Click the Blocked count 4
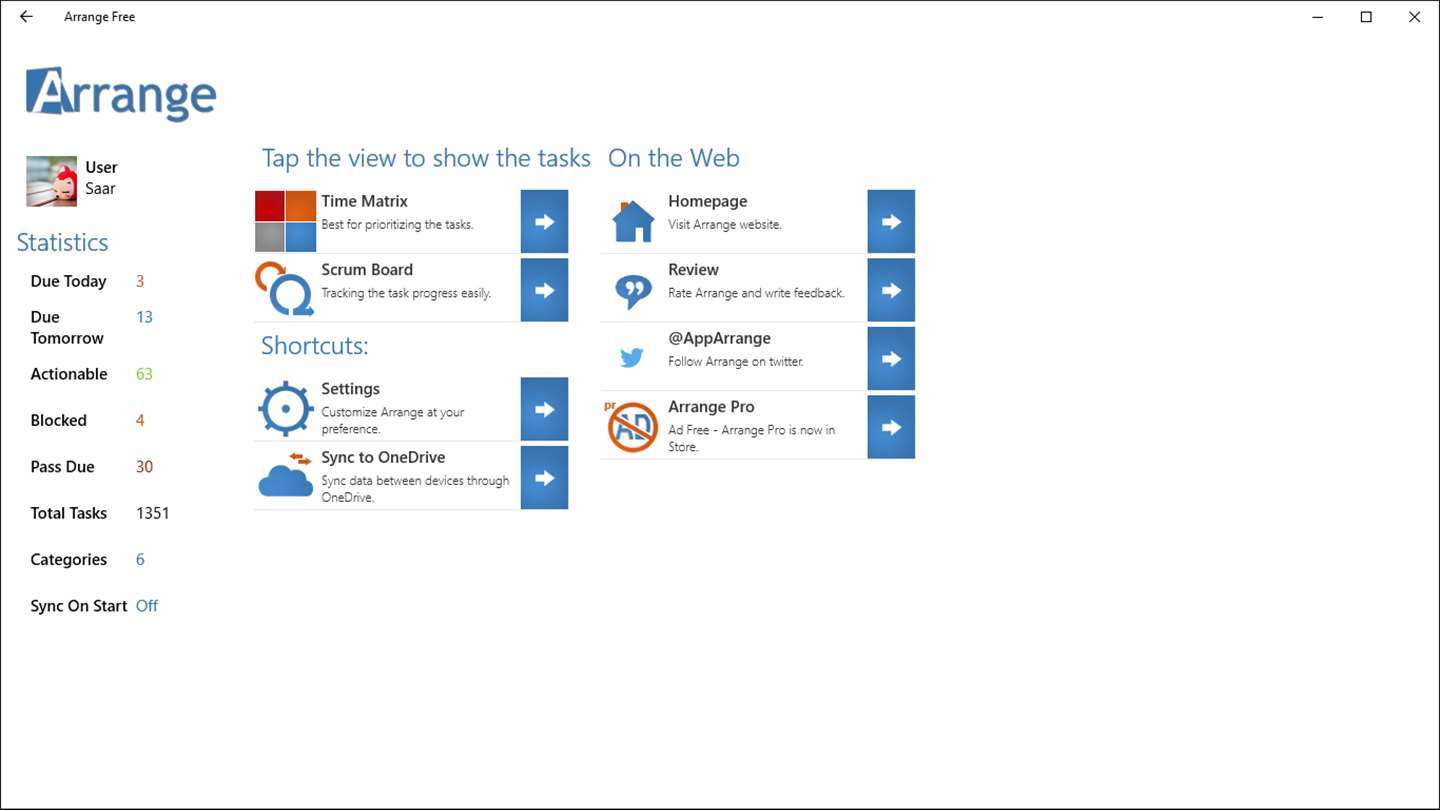Viewport: 1440px width, 810px height. point(140,420)
